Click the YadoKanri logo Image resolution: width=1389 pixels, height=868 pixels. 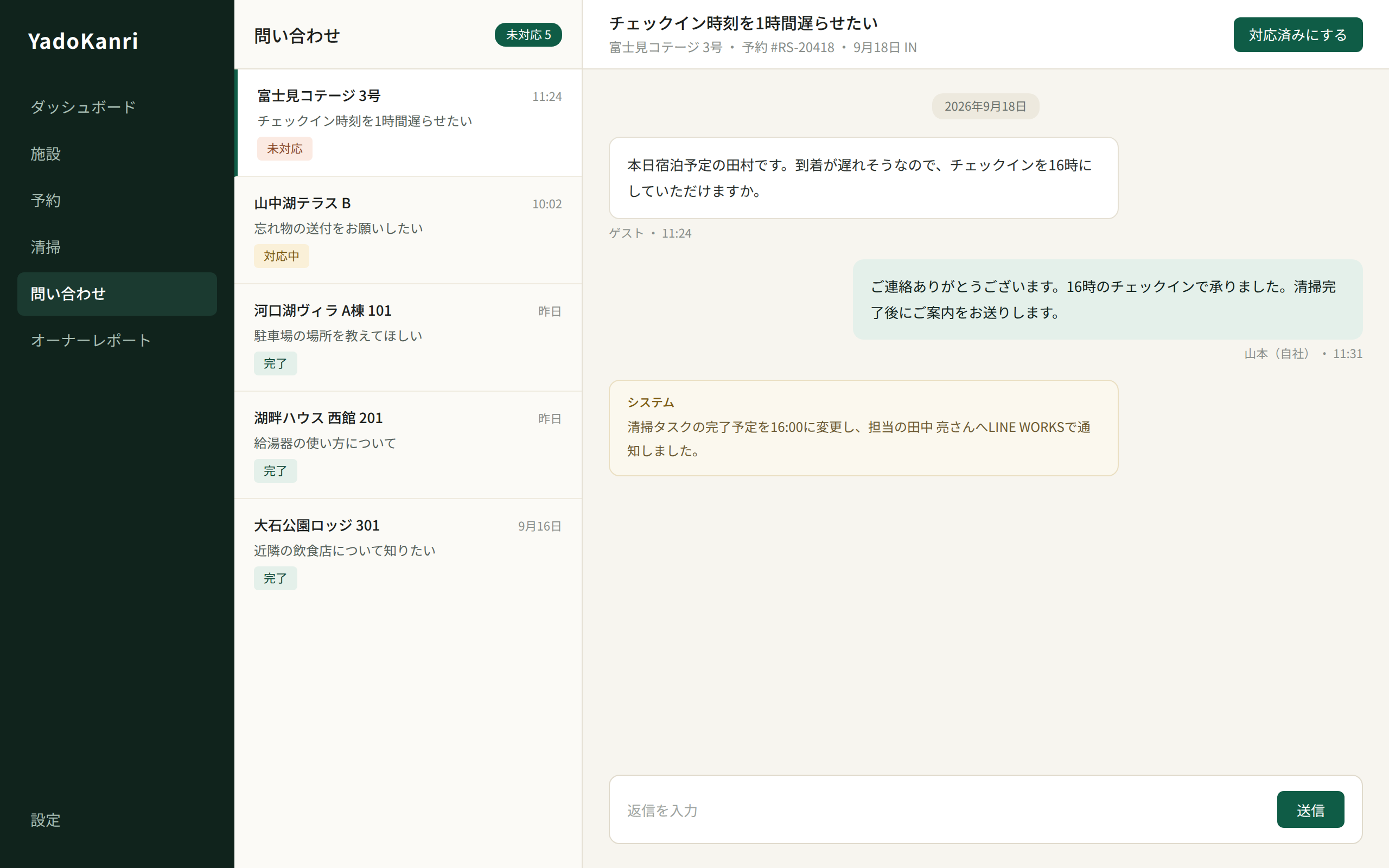click(x=83, y=41)
